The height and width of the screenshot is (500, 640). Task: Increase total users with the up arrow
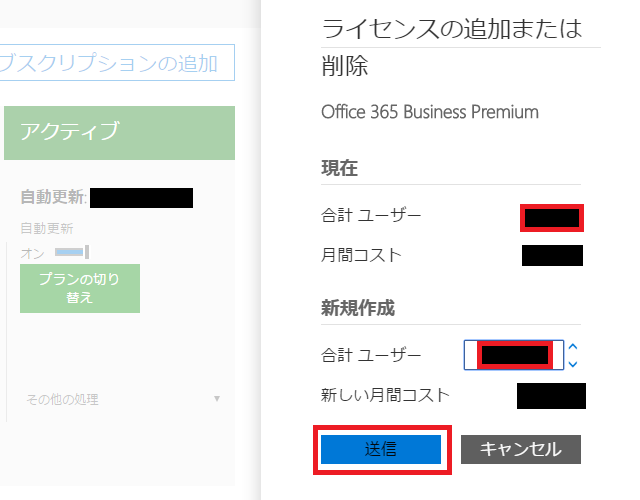point(573,347)
